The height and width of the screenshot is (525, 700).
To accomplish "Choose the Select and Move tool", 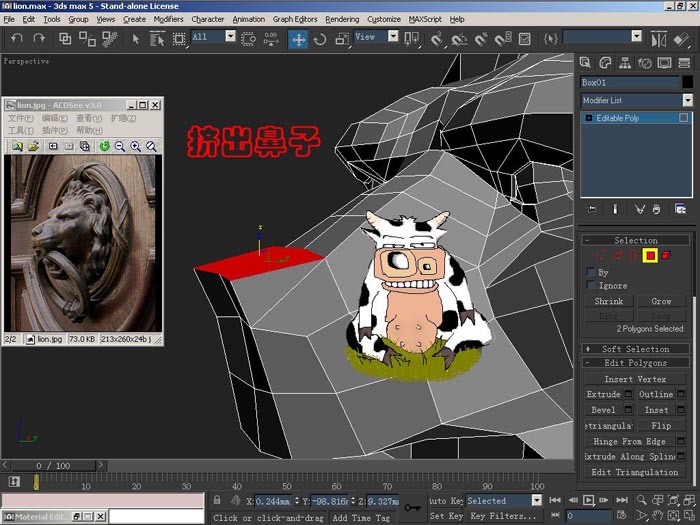I will point(298,39).
